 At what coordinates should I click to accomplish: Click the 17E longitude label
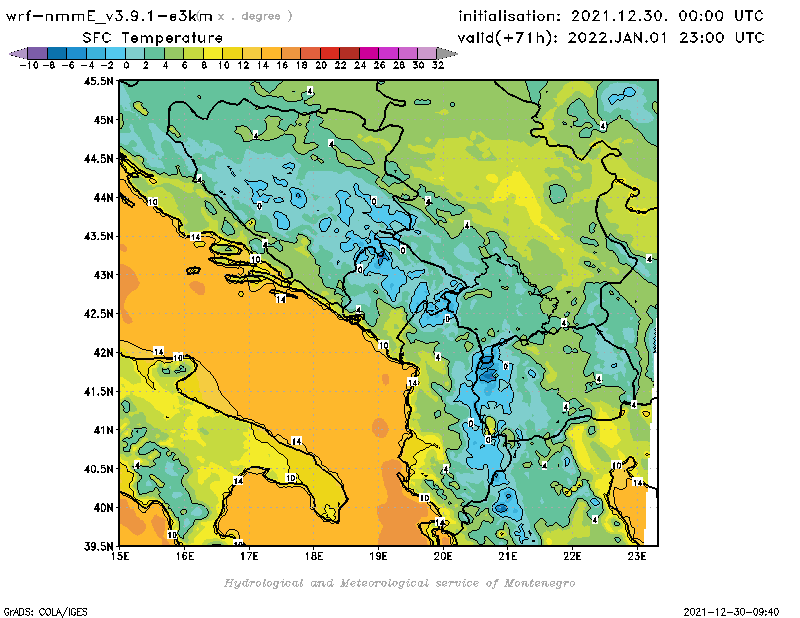coord(249,556)
